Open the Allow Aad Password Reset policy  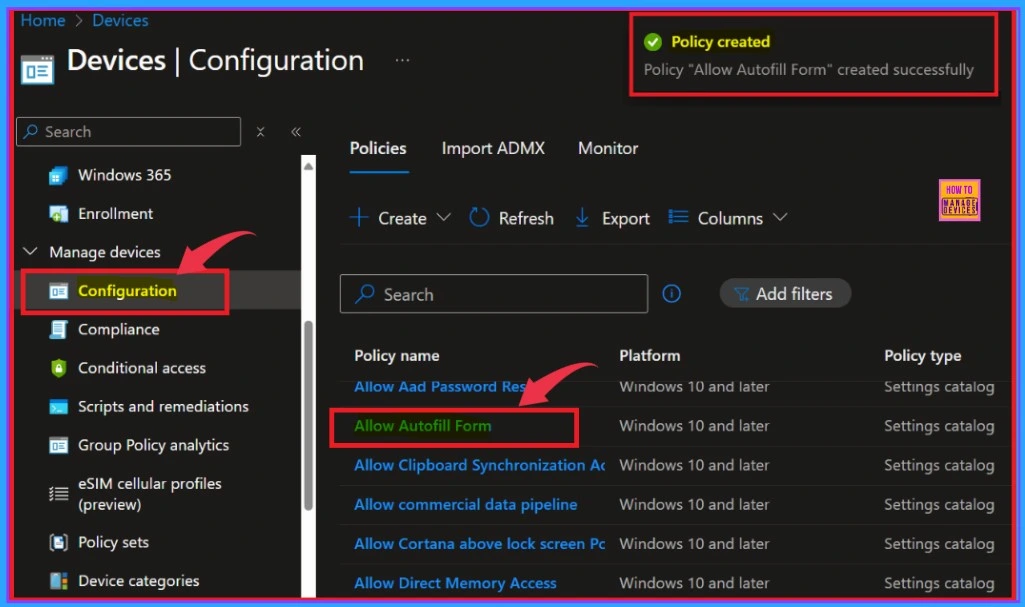(x=439, y=387)
